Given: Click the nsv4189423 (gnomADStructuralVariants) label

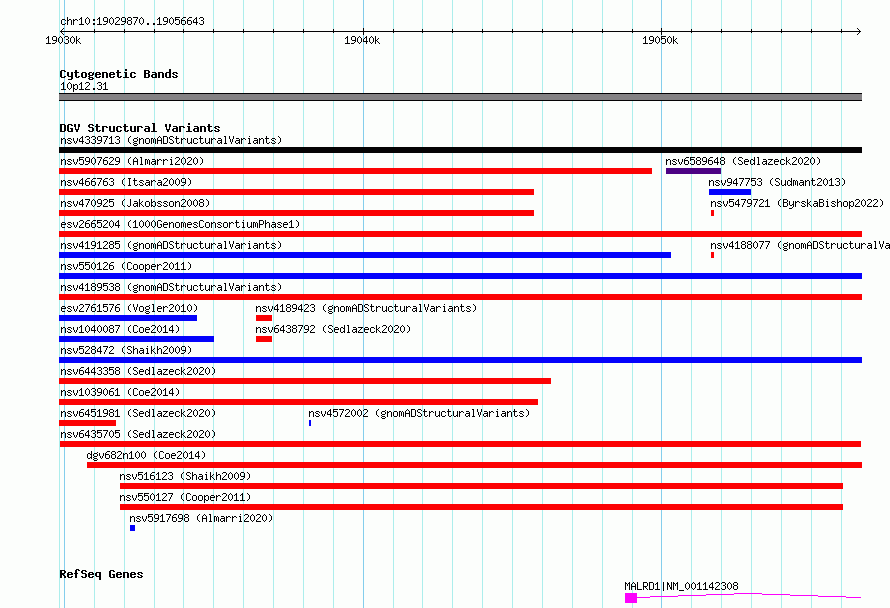Looking at the screenshot, I should point(366,308).
